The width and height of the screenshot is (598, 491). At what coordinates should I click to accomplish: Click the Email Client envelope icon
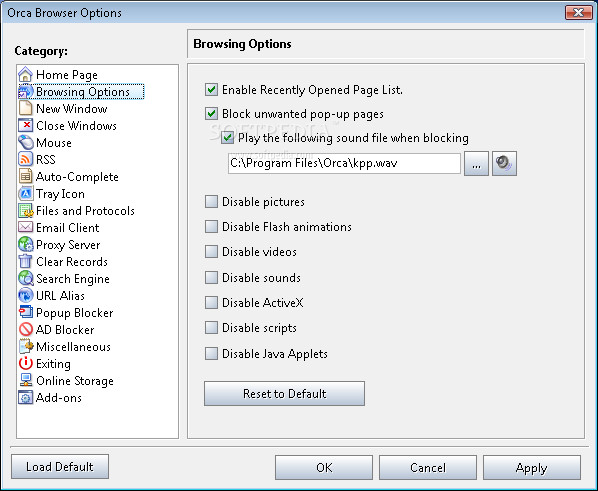(x=26, y=227)
